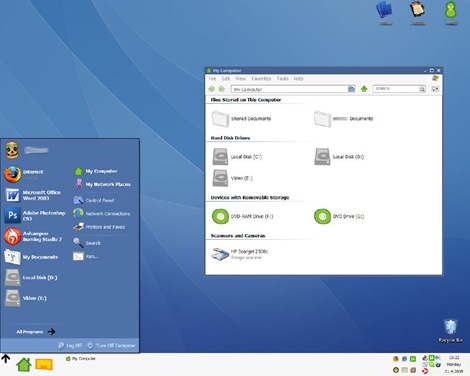Select the Recycle Bin desktop icon
Viewport: 470px width, 376px height.
pyautogui.click(x=450, y=331)
